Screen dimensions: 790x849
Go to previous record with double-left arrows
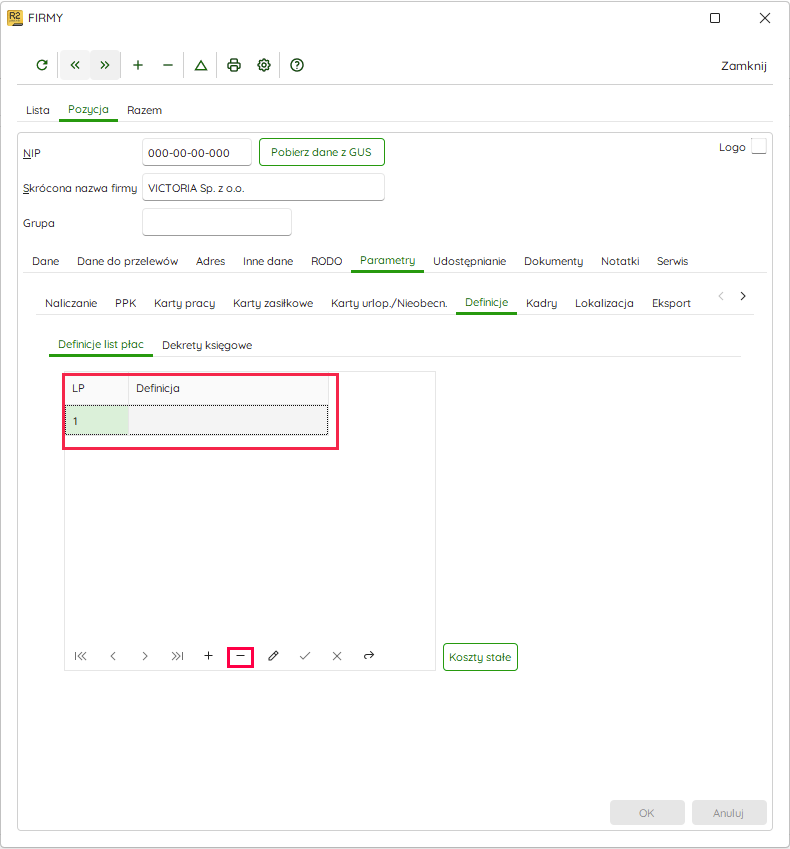(75, 66)
